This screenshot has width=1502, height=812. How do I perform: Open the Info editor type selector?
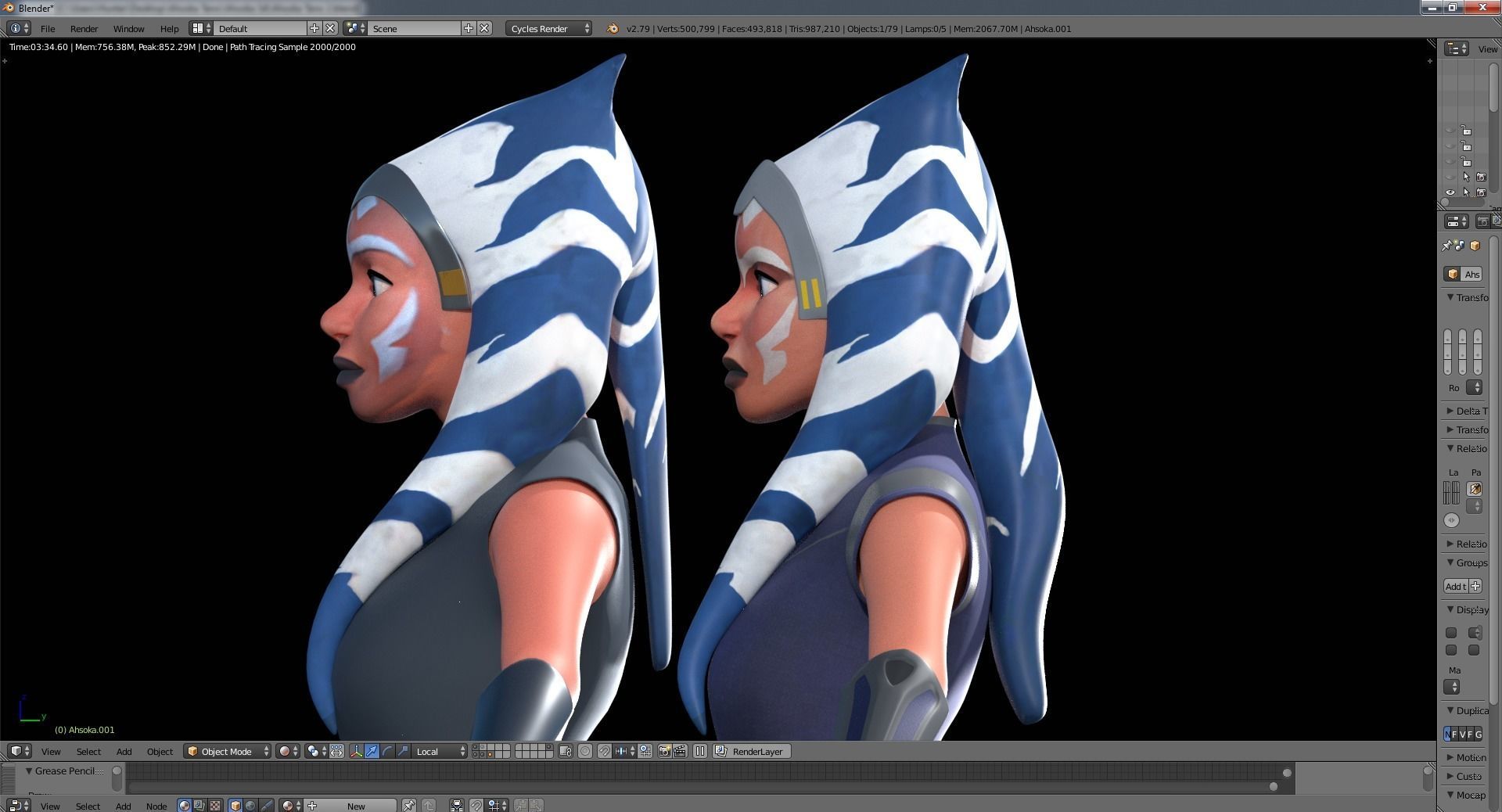coord(19,28)
